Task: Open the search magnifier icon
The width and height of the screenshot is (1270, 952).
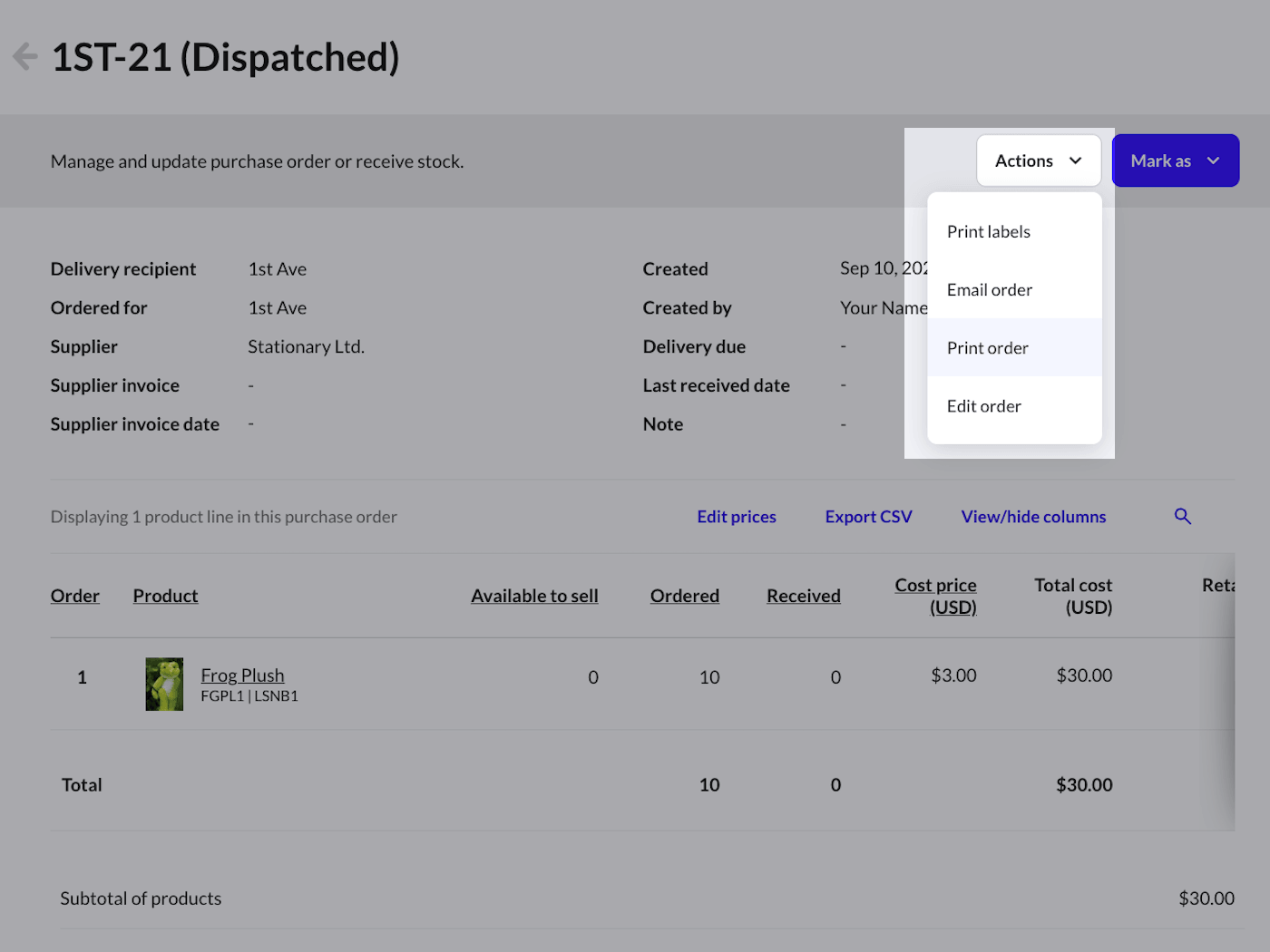Action: coord(1183,516)
